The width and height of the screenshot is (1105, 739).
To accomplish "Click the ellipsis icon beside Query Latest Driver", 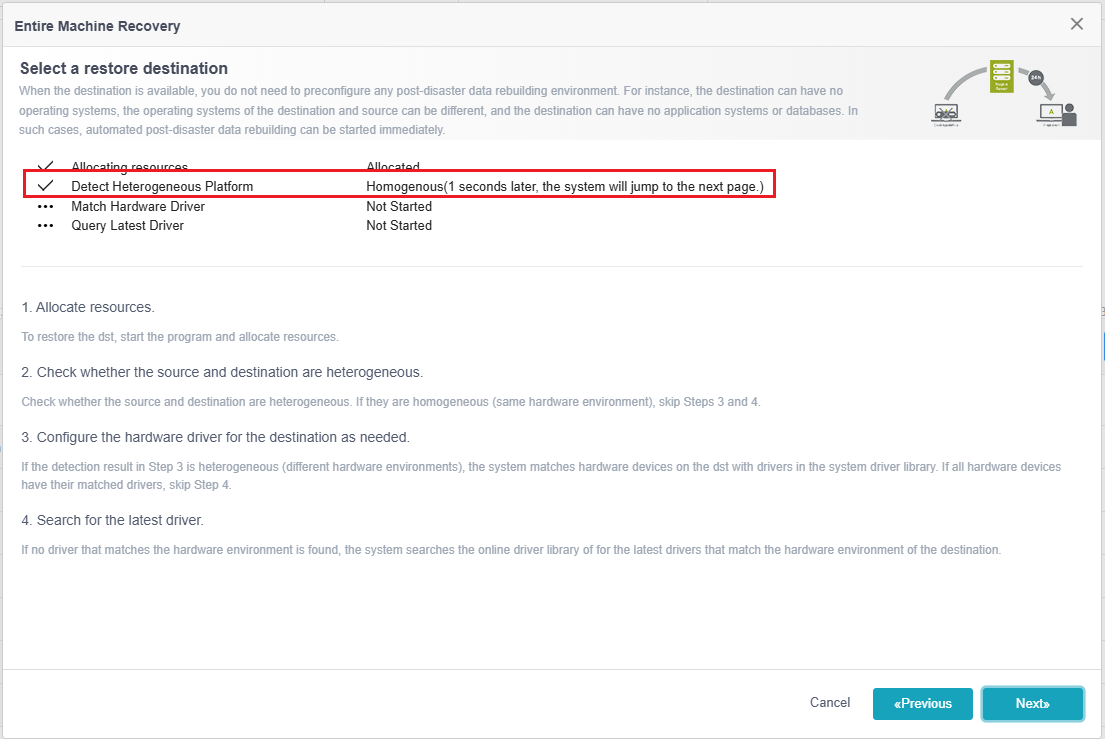I will pos(46,225).
